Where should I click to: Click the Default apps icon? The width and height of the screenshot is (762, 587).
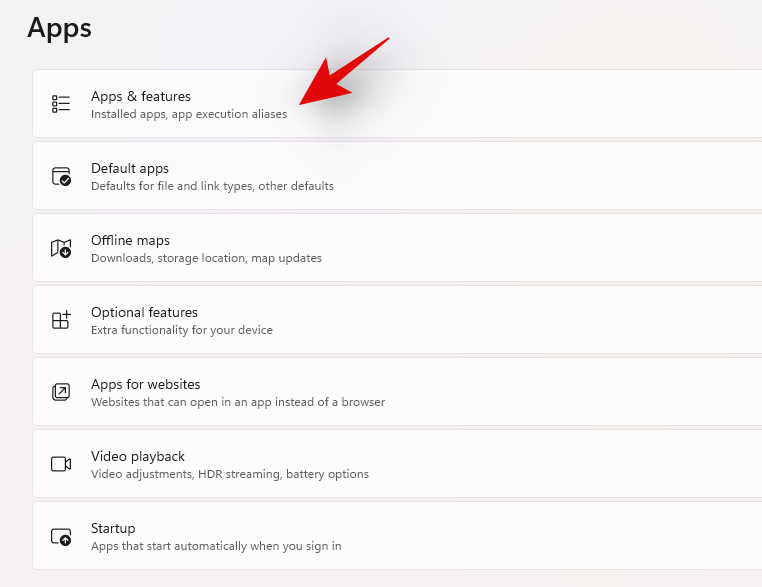coord(61,176)
